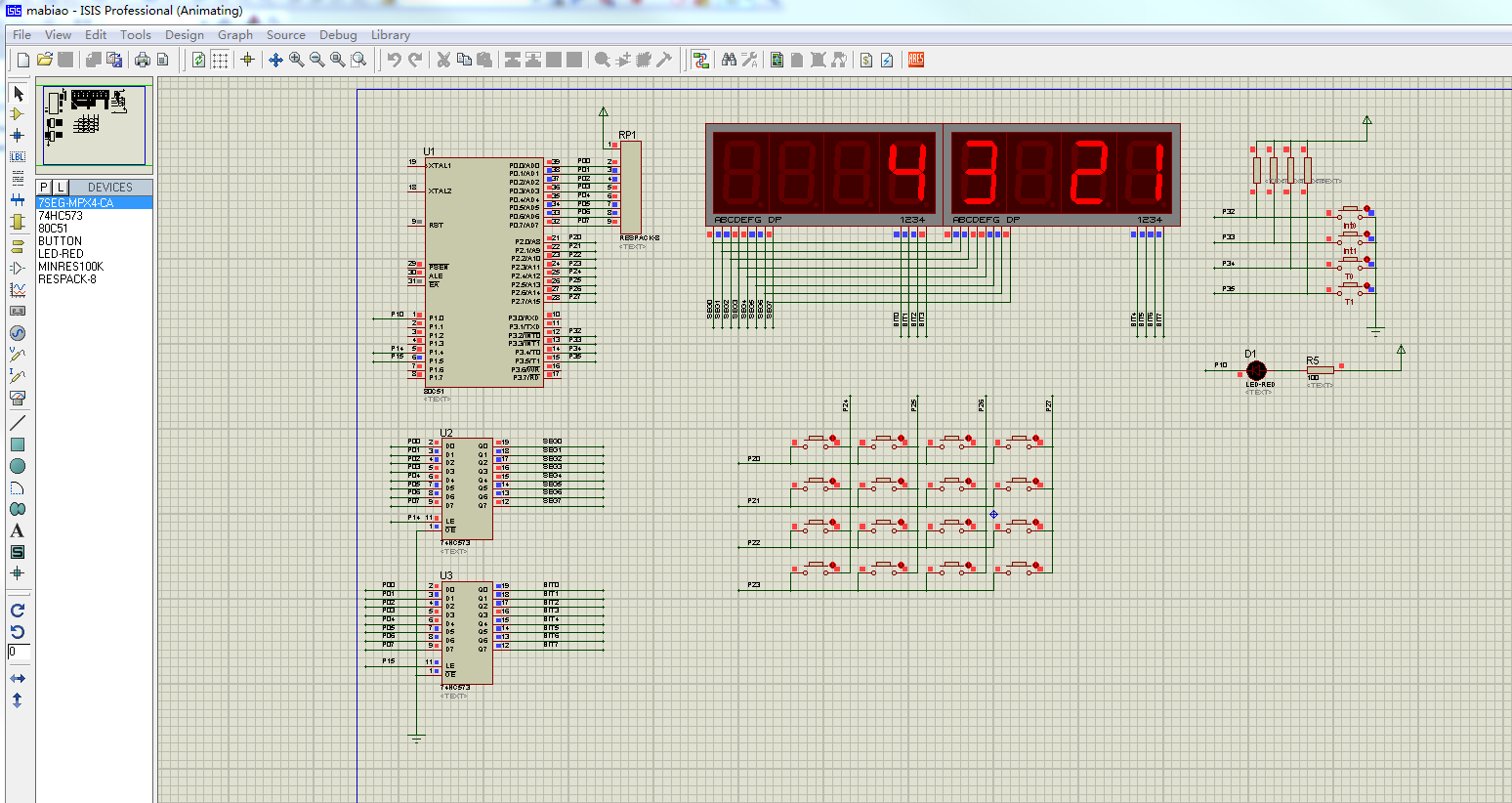
Task: Click the Rotate Clockwise icon
Action: (x=18, y=610)
